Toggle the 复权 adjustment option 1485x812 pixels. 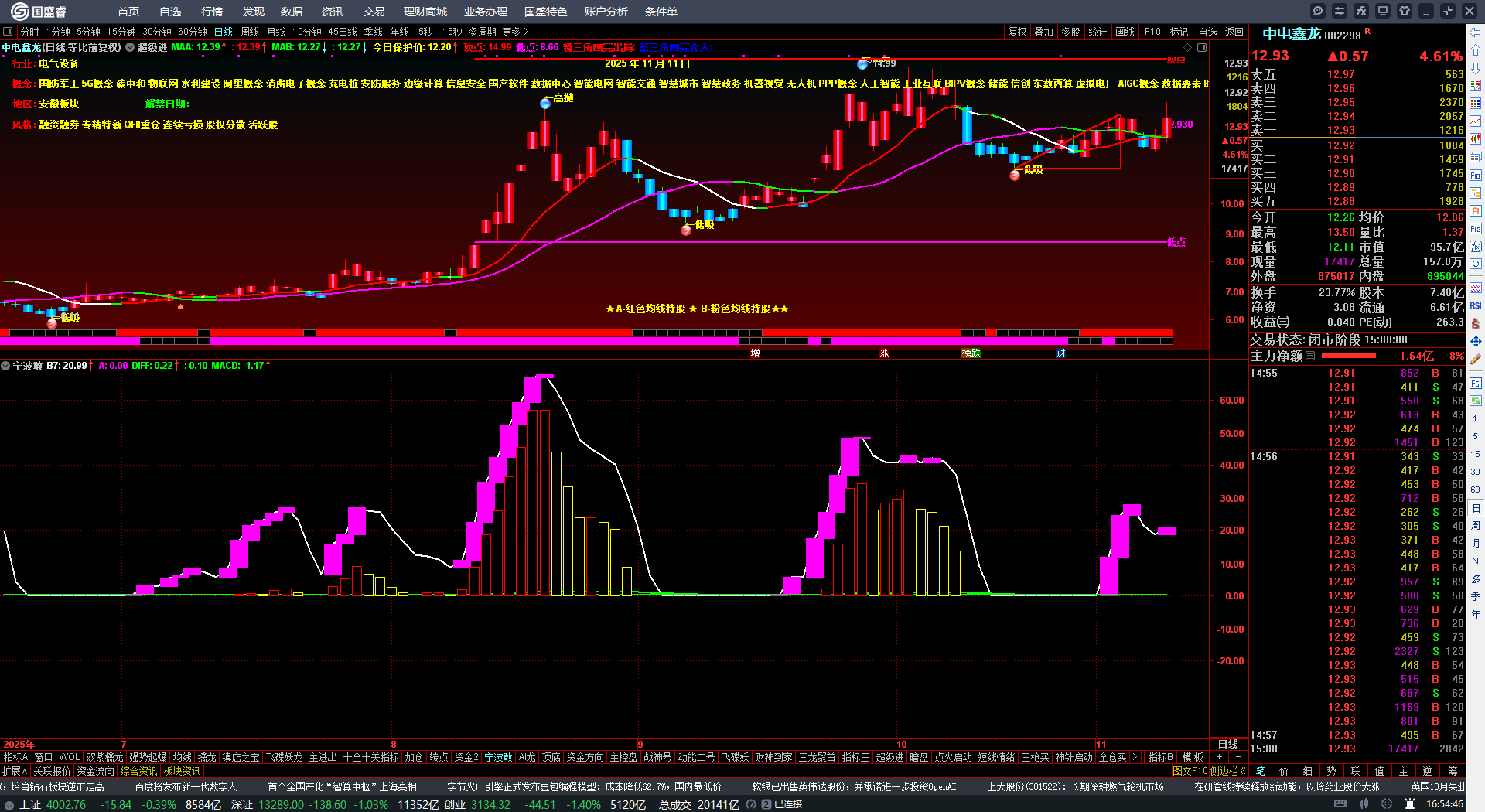tap(1018, 32)
